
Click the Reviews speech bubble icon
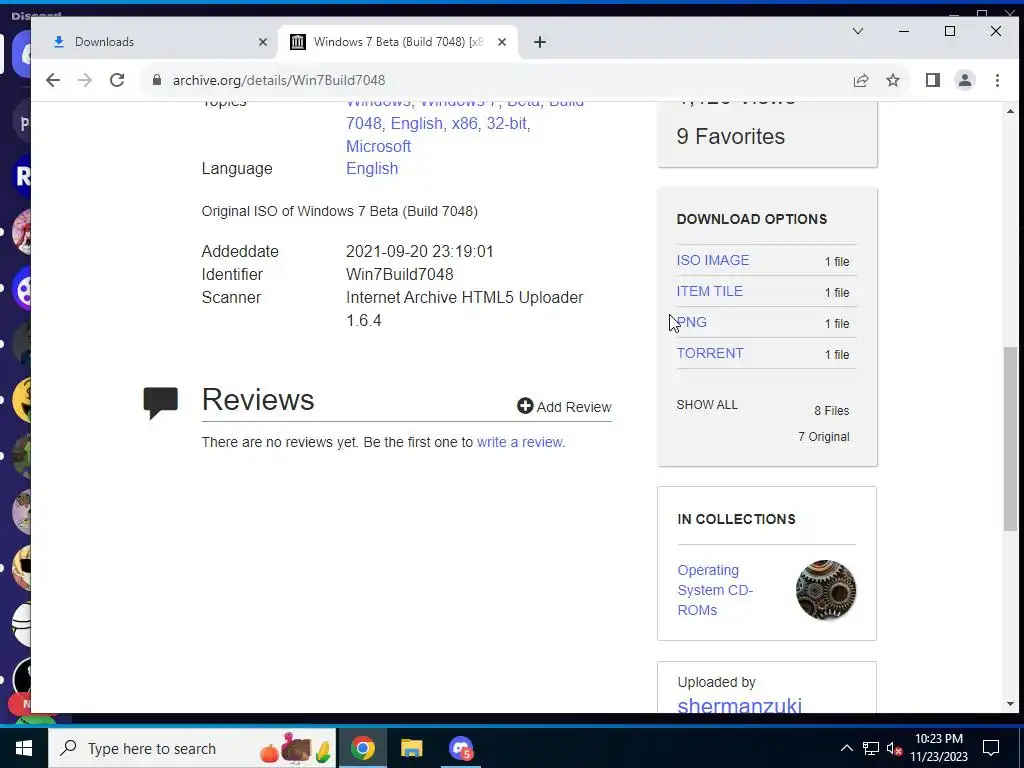pos(161,402)
